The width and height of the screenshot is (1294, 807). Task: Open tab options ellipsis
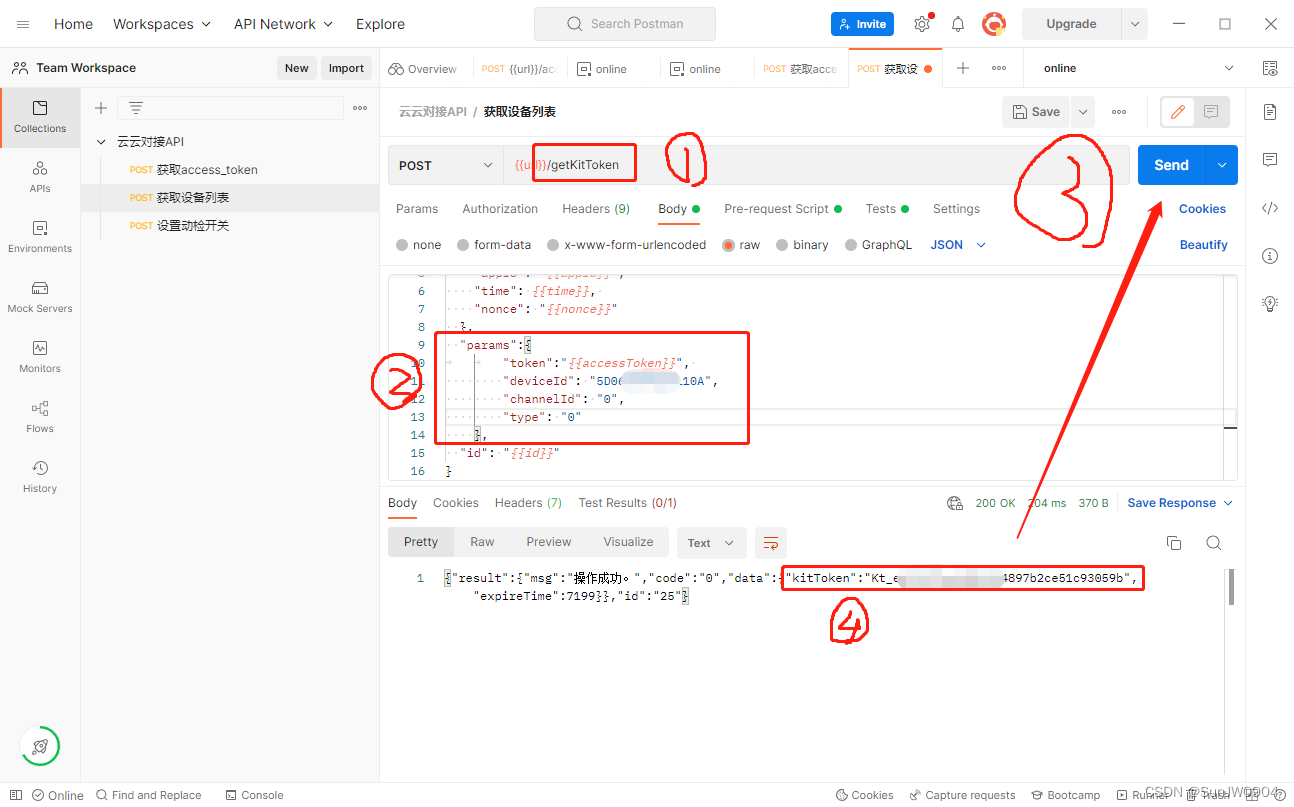point(999,68)
